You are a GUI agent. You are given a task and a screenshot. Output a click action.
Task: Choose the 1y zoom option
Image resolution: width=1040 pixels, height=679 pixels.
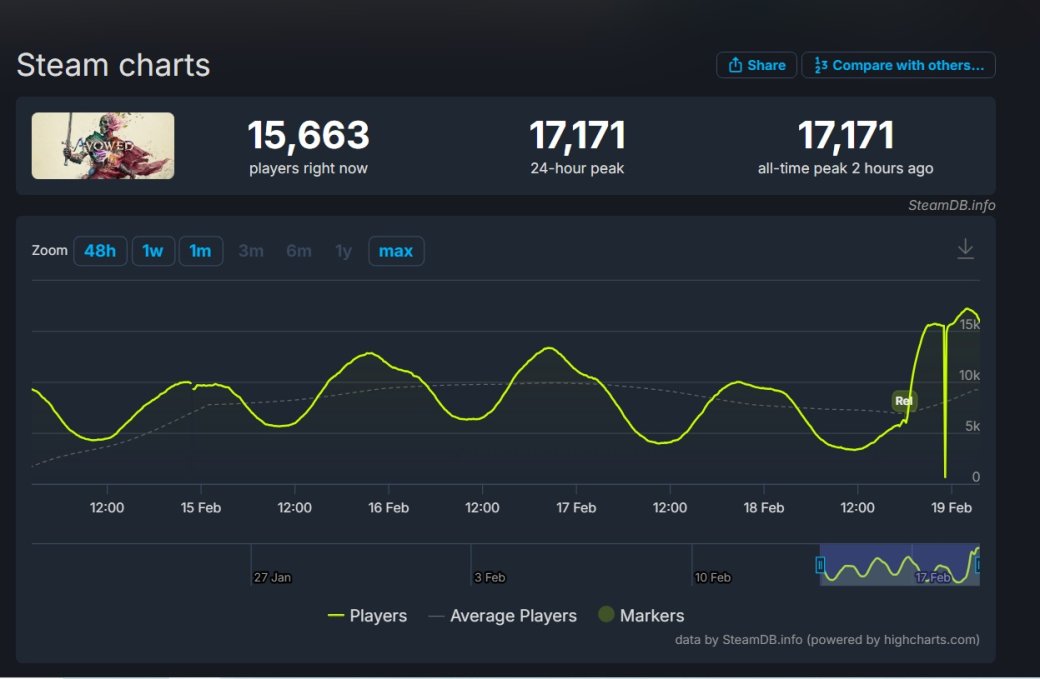click(344, 251)
